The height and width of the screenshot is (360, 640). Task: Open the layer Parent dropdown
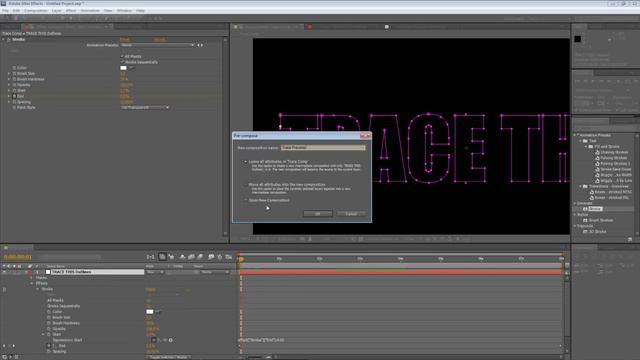coord(215,272)
